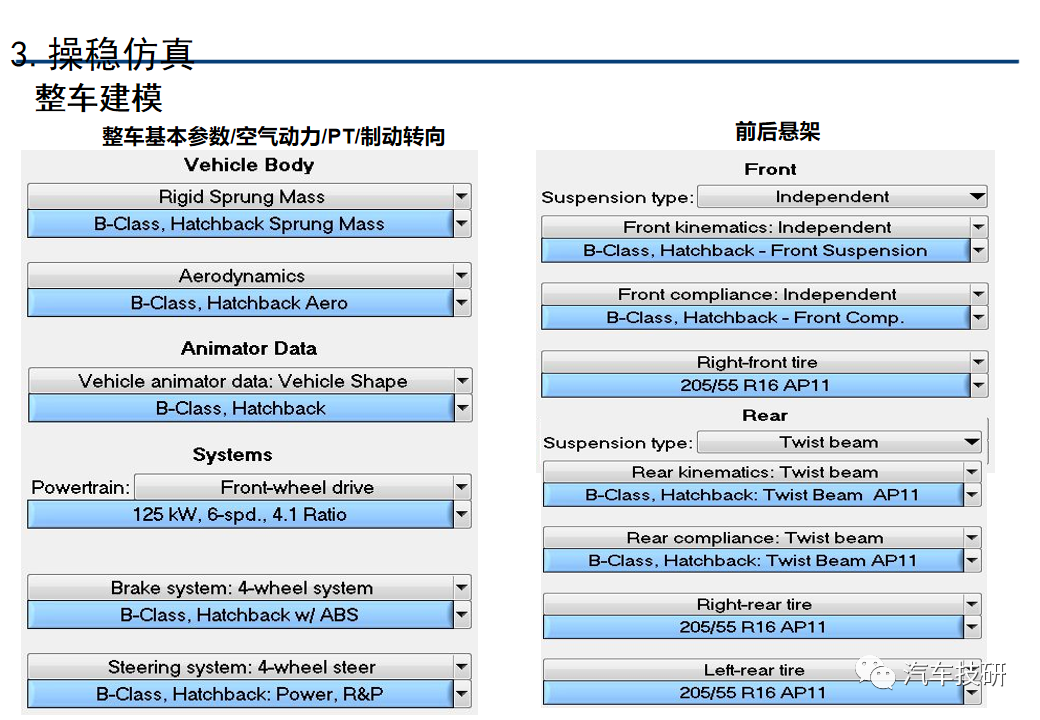Viewport: 1040px width, 720px height.
Task: Click arrow next to Brake system: 4-wheel system
Action: (461, 588)
